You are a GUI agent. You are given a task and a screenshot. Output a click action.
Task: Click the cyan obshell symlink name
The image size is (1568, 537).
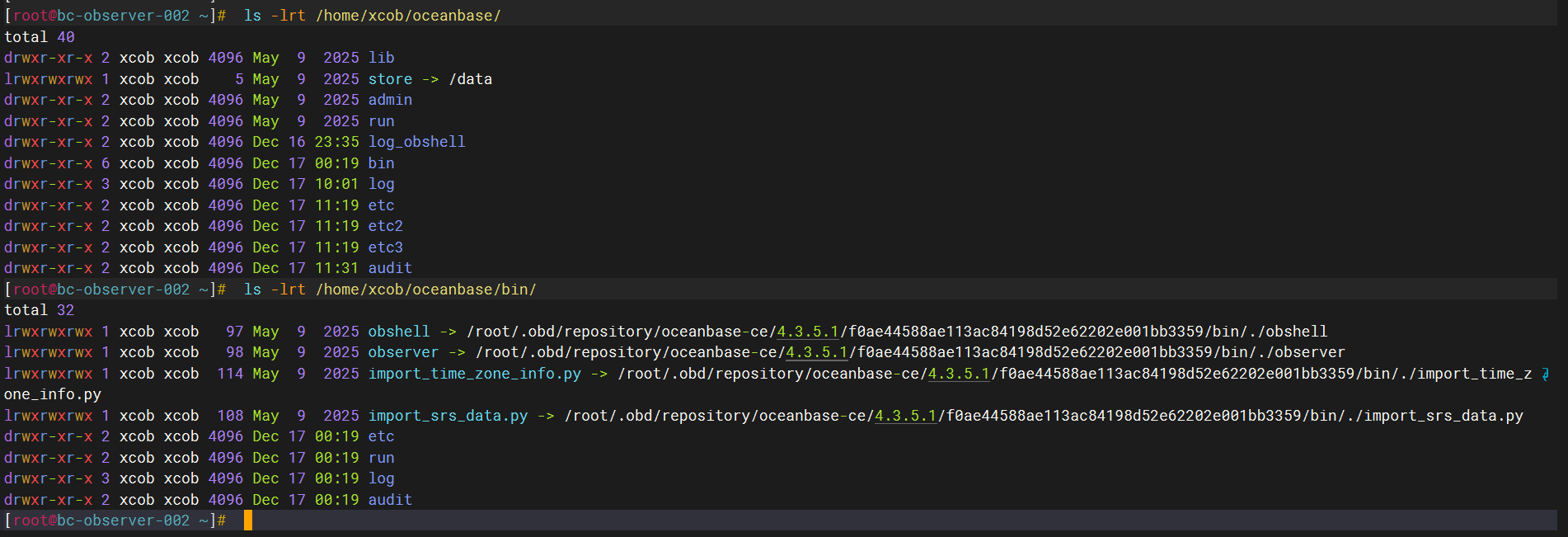point(399,332)
